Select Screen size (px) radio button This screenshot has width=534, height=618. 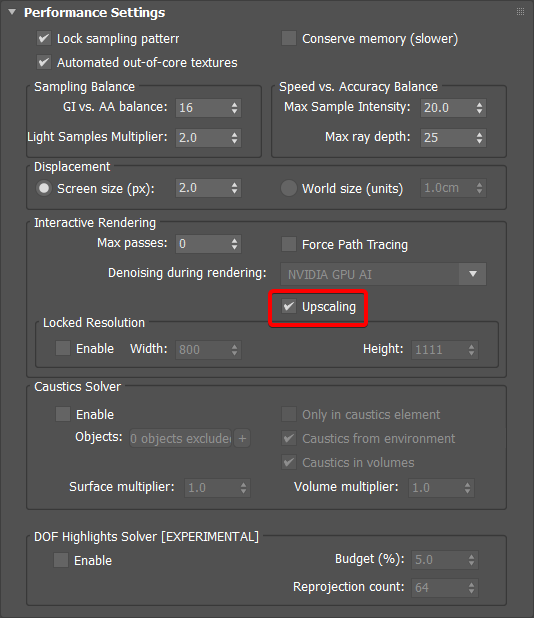pyautogui.click(x=44, y=188)
